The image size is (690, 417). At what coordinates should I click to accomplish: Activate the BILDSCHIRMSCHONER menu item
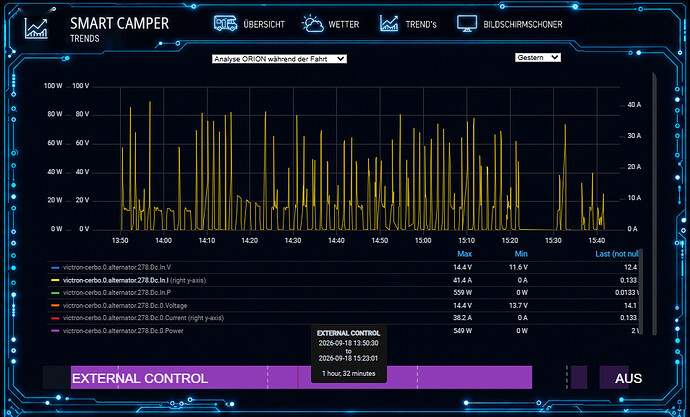(523, 24)
